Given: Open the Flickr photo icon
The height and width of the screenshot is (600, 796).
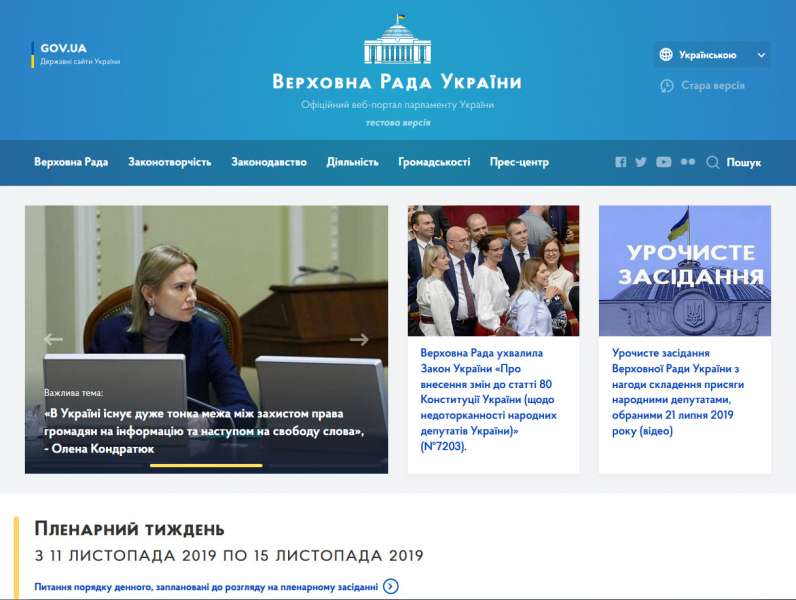Looking at the screenshot, I should 687,162.
